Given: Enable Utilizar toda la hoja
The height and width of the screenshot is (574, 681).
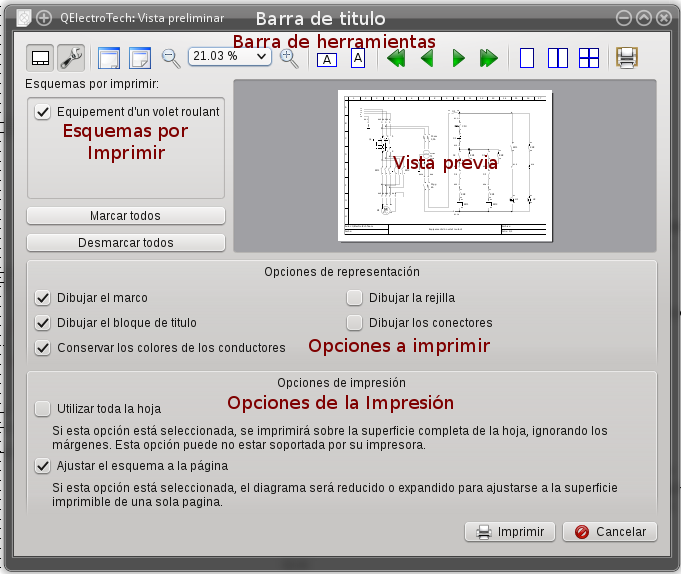Looking at the screenshot, I should (43, 409).
